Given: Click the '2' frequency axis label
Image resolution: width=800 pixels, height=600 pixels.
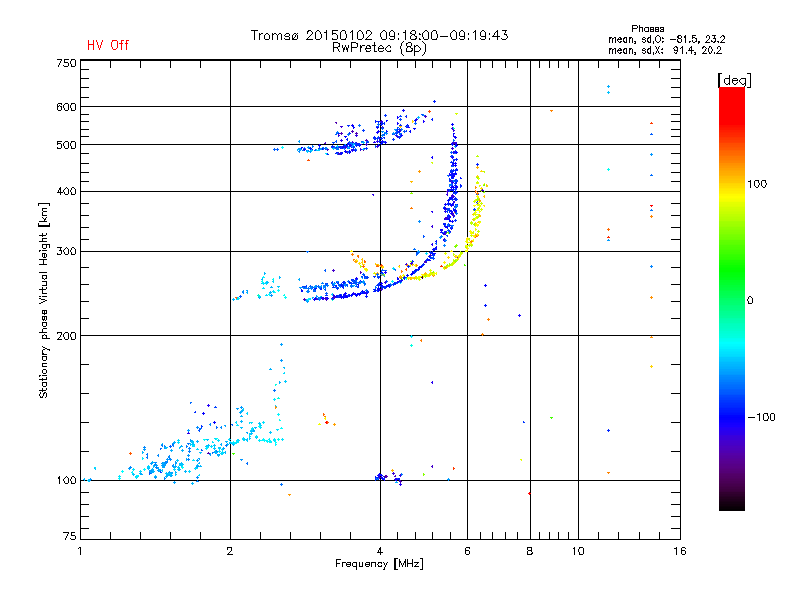Looking at the screenshot, I should point(230,551).
